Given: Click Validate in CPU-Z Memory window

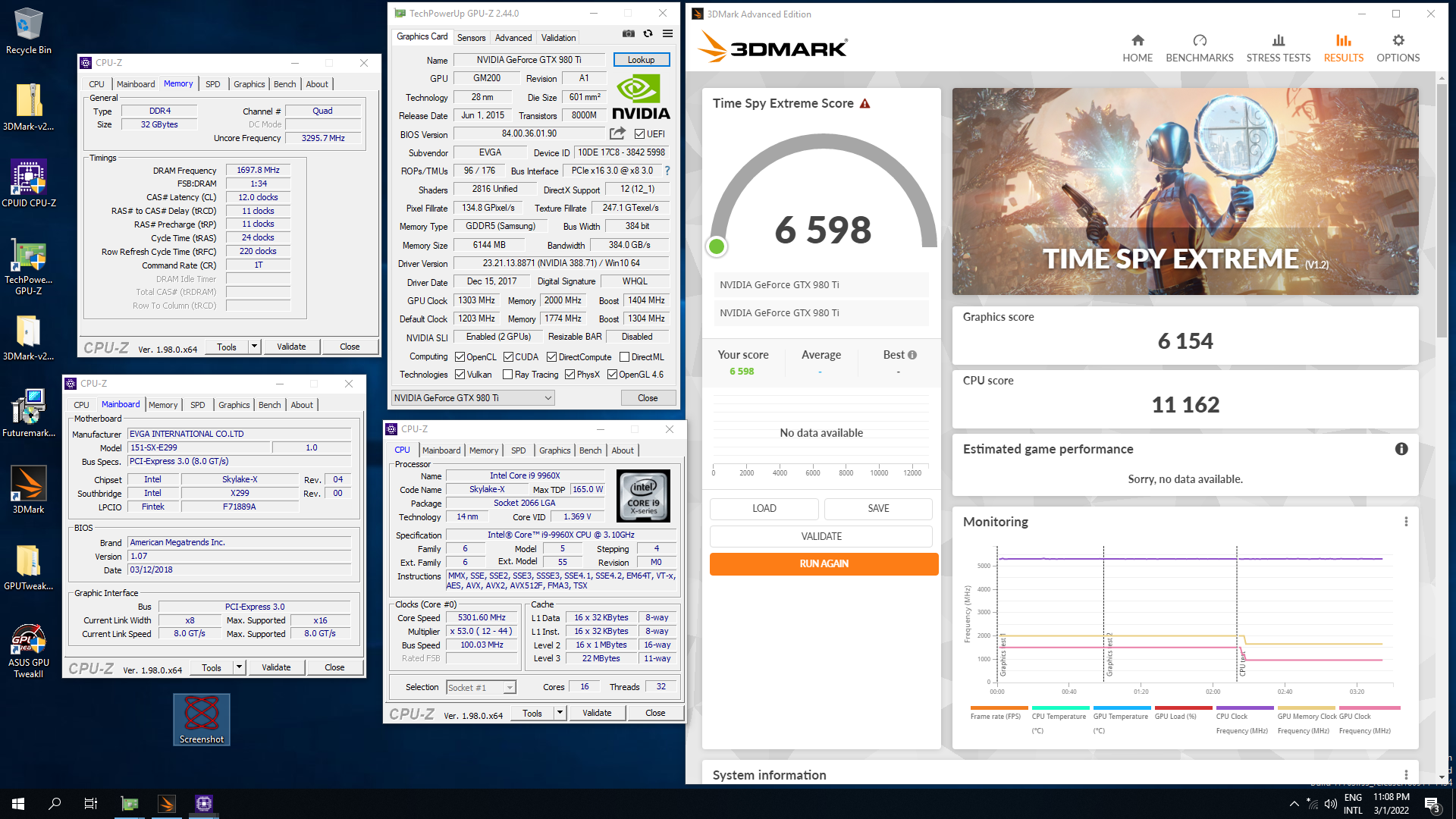Looking at the screenshot, I should pos(291,347).
